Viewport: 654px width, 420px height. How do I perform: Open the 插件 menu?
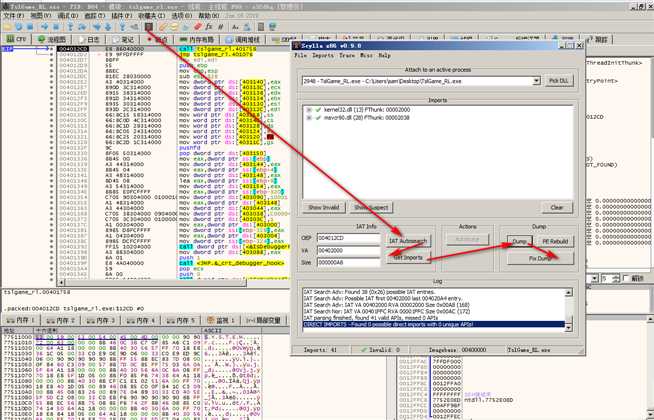[x=122, y=16]
